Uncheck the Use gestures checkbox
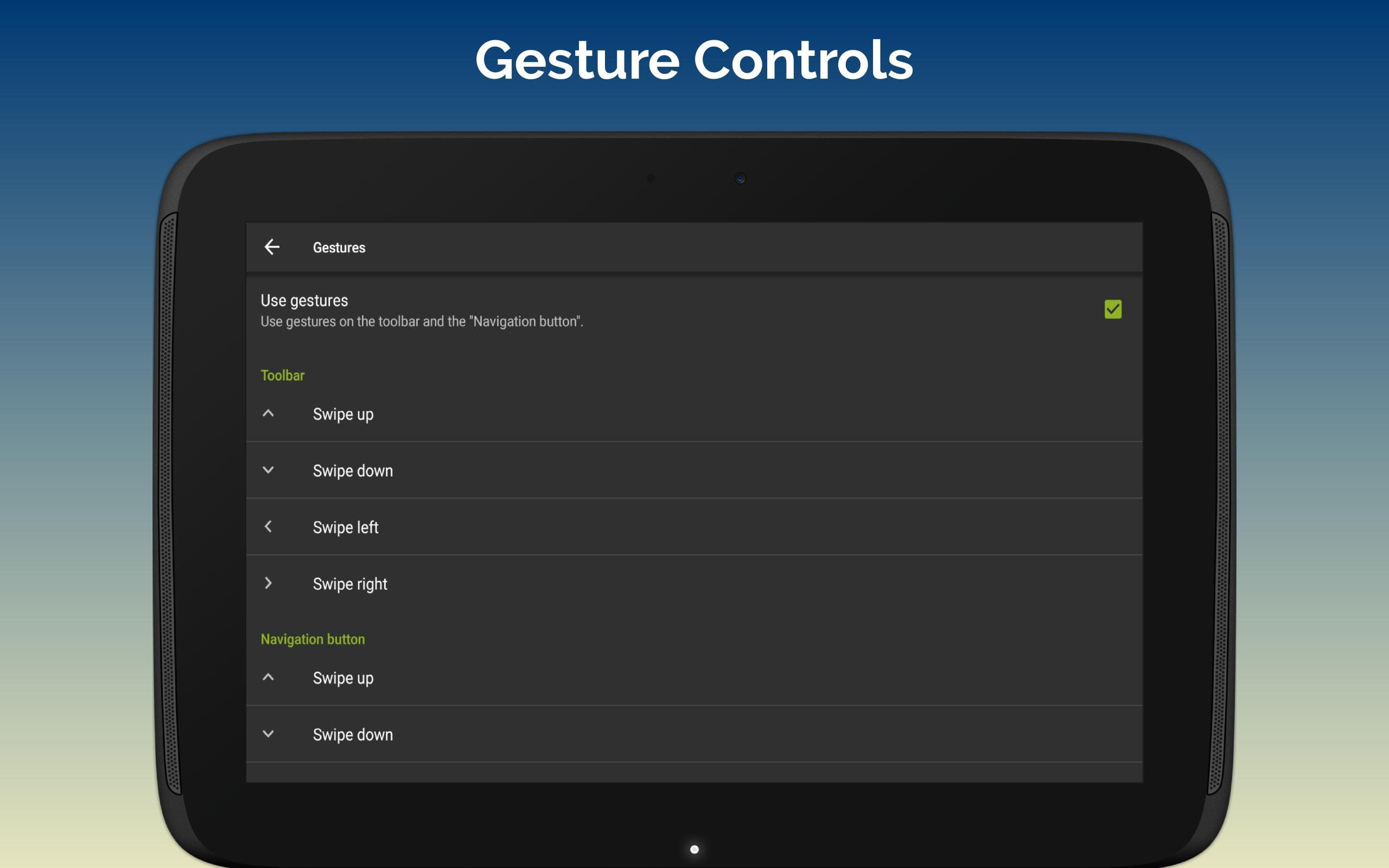 pyautogui.click(x=1112, y=309)
